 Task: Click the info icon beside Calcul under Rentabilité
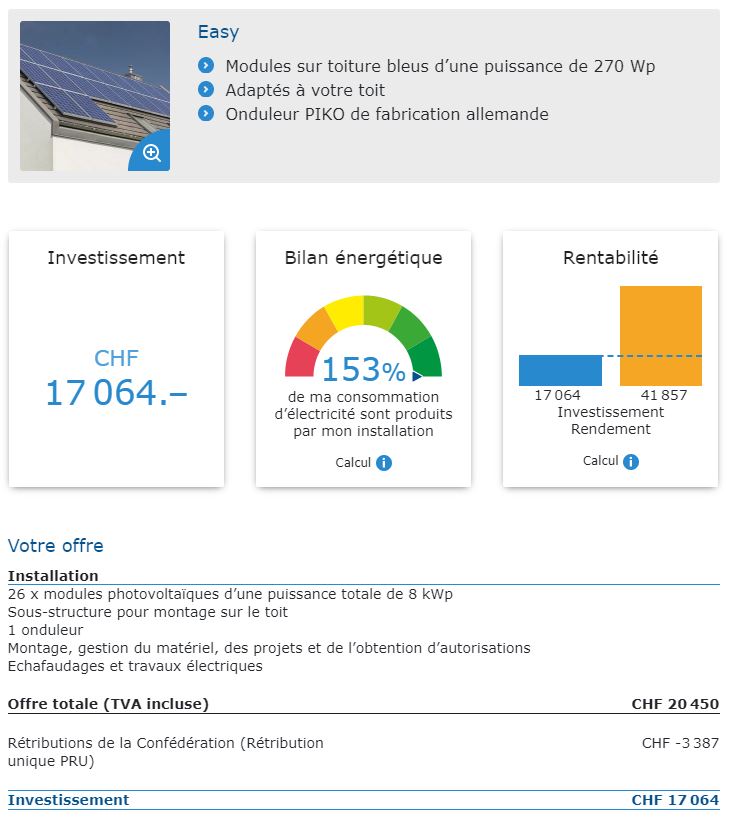(x=630, y=460)
